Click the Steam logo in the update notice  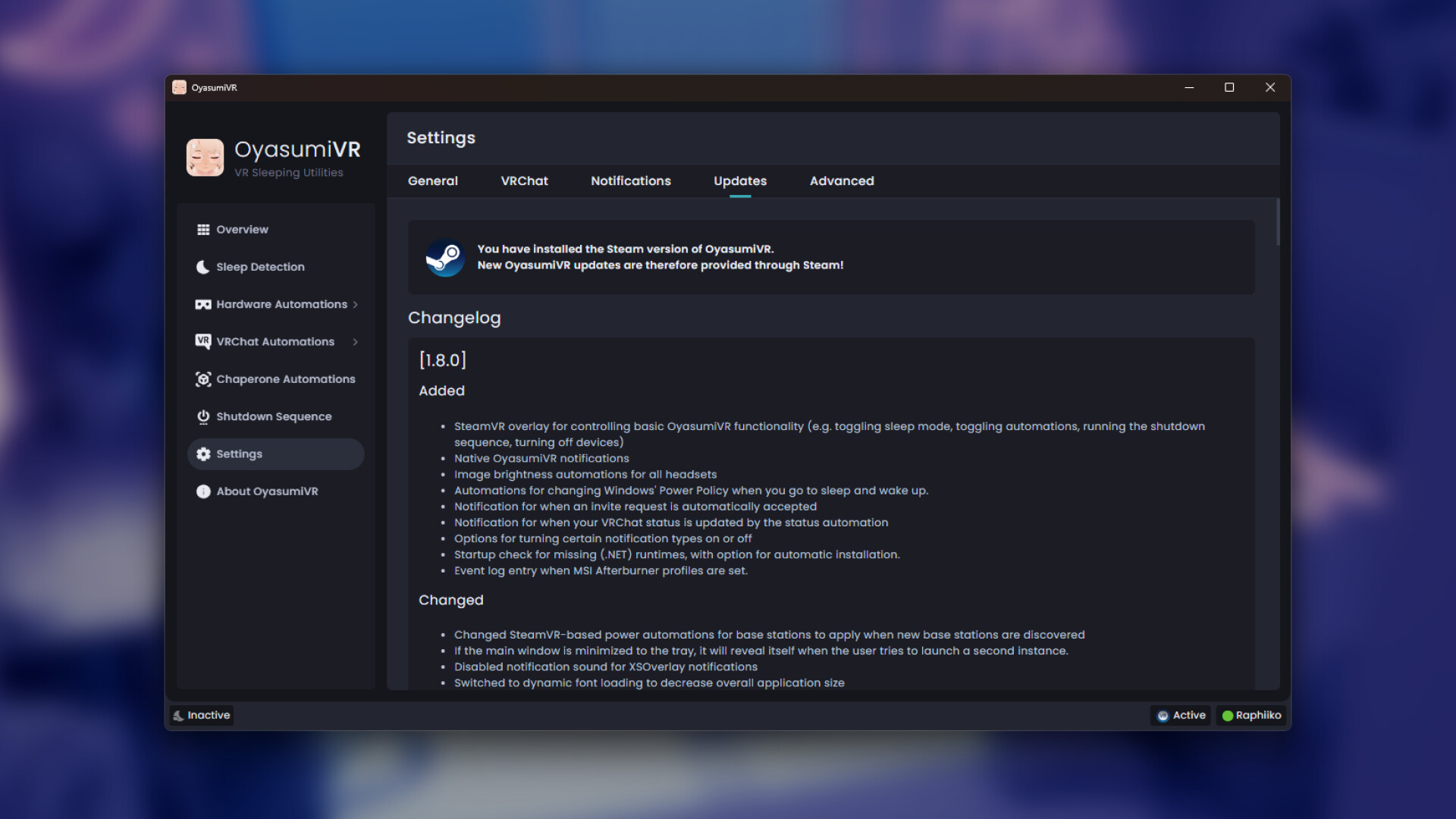[x=445, y=257]
